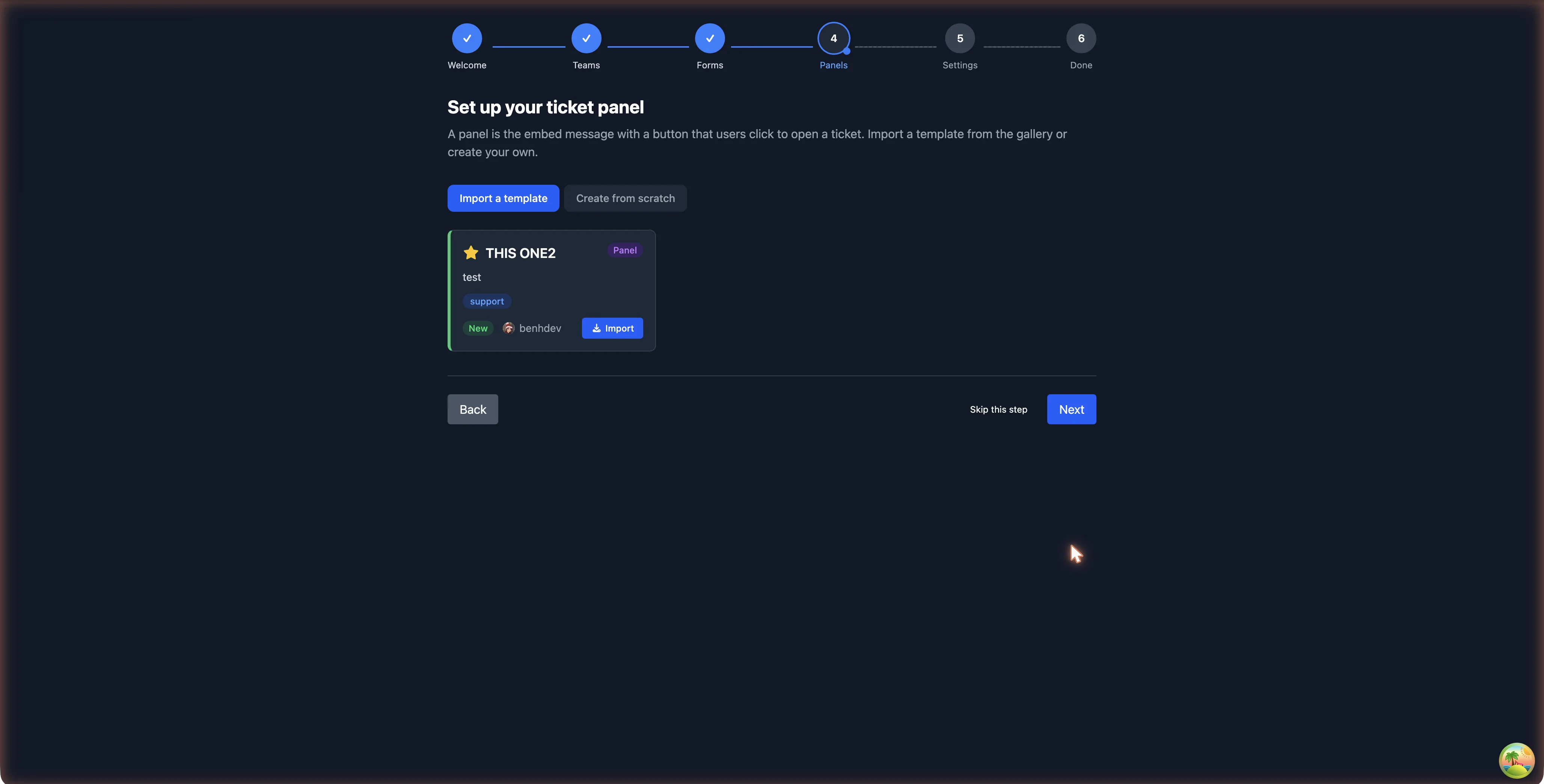Jump to step 6 Done circle
The height and width of the screenshot is (784, 1544).
1081,38
